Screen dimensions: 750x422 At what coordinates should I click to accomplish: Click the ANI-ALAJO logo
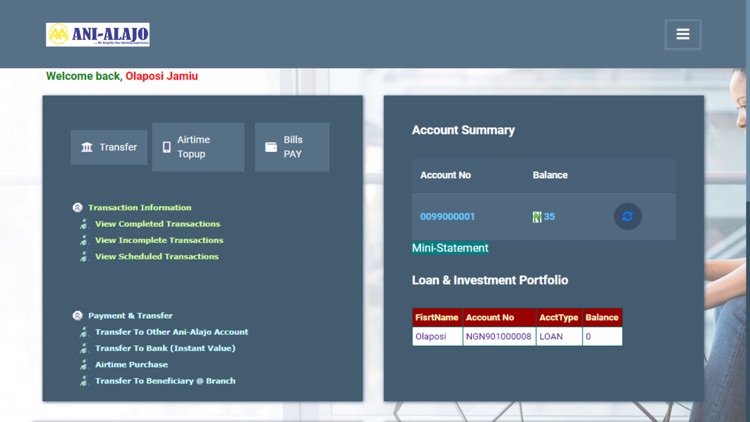point(98,34)
